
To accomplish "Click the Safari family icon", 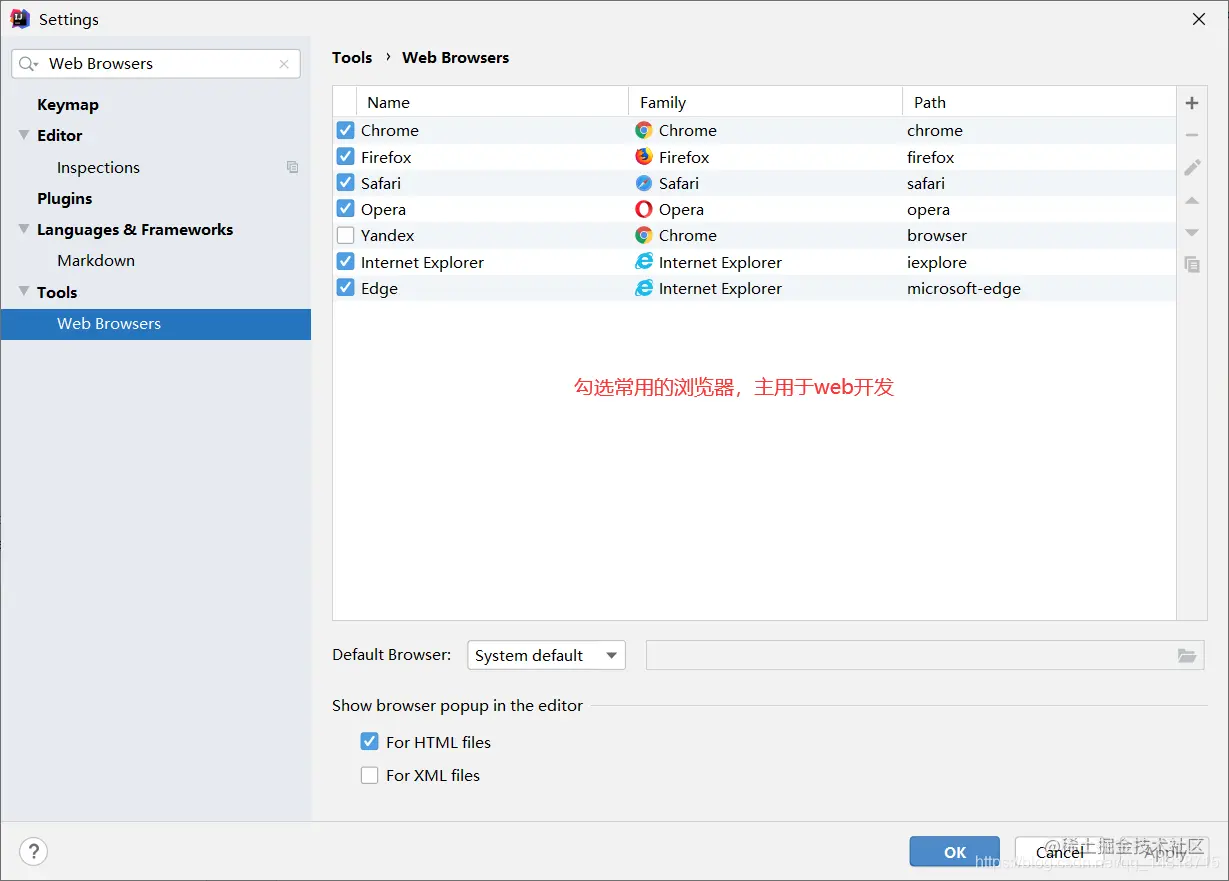I will pos(644,183).
